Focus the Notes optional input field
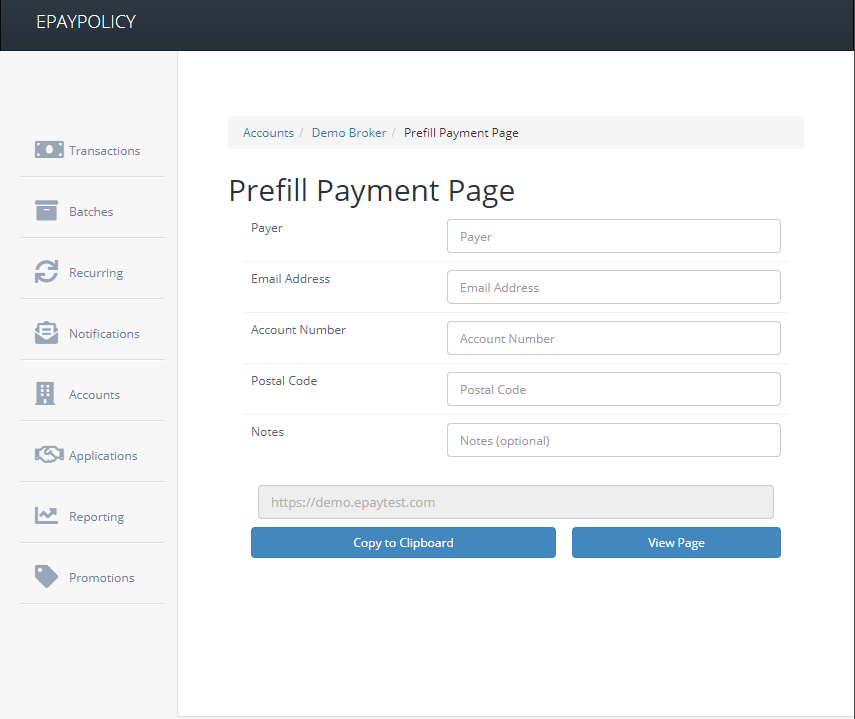 pyautogui.click(x=614, y=440)
